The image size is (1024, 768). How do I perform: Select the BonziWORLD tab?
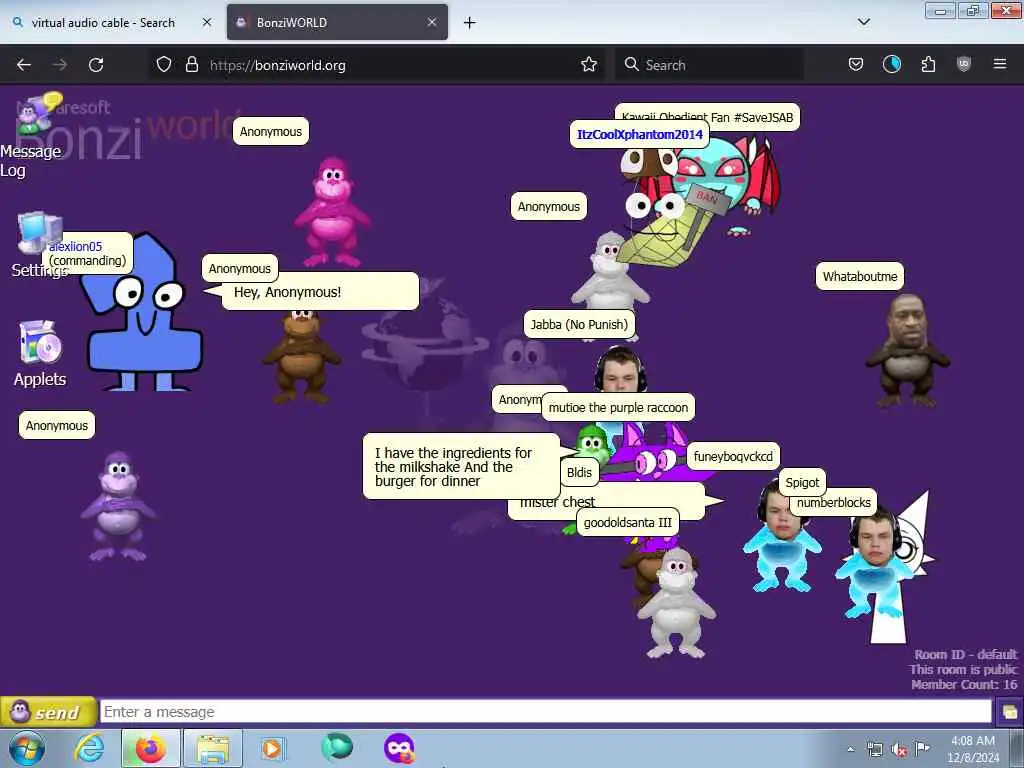click(337, 23)
